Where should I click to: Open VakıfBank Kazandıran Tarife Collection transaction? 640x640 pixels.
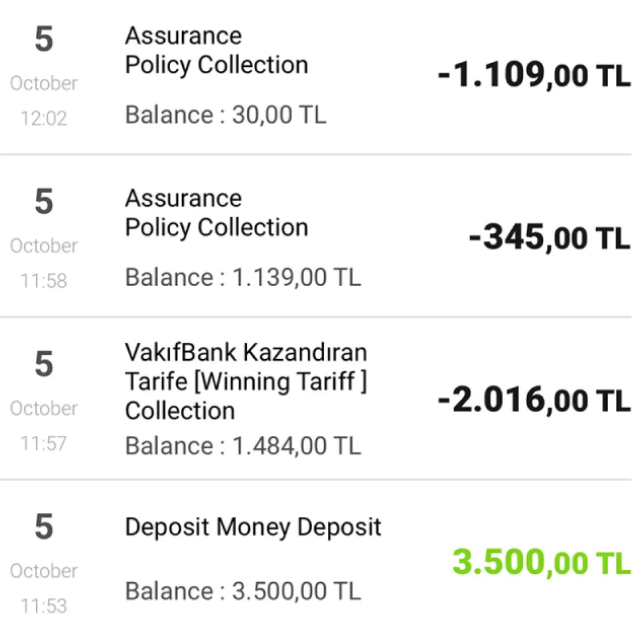[316, 398]
